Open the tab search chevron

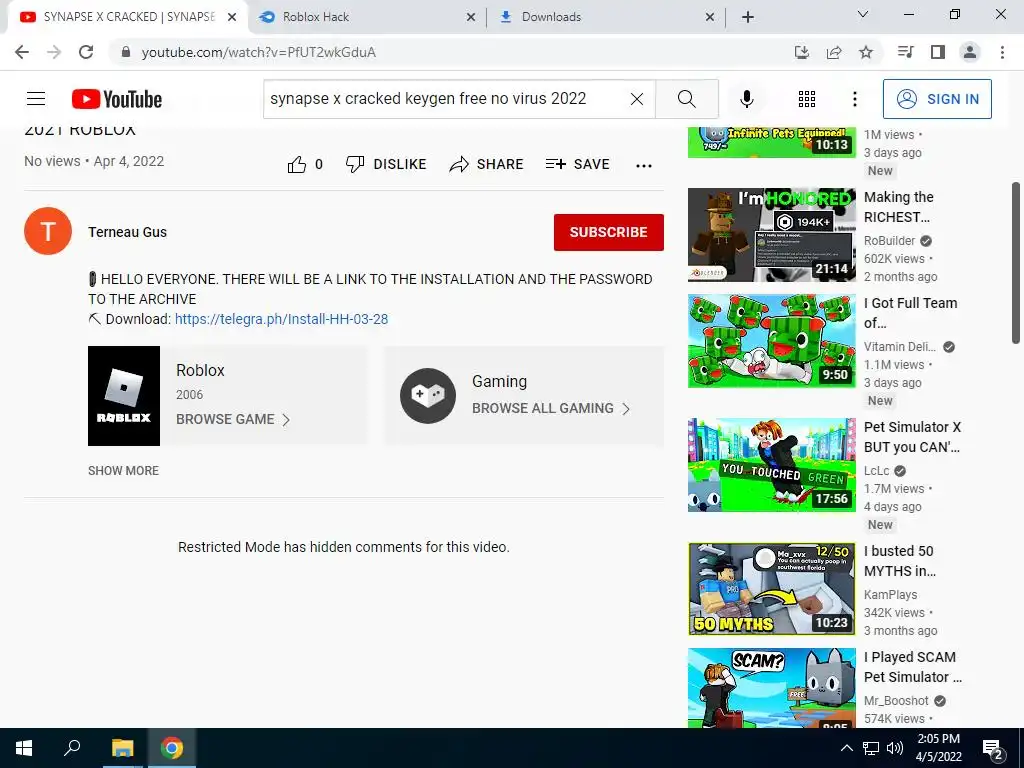863,14
